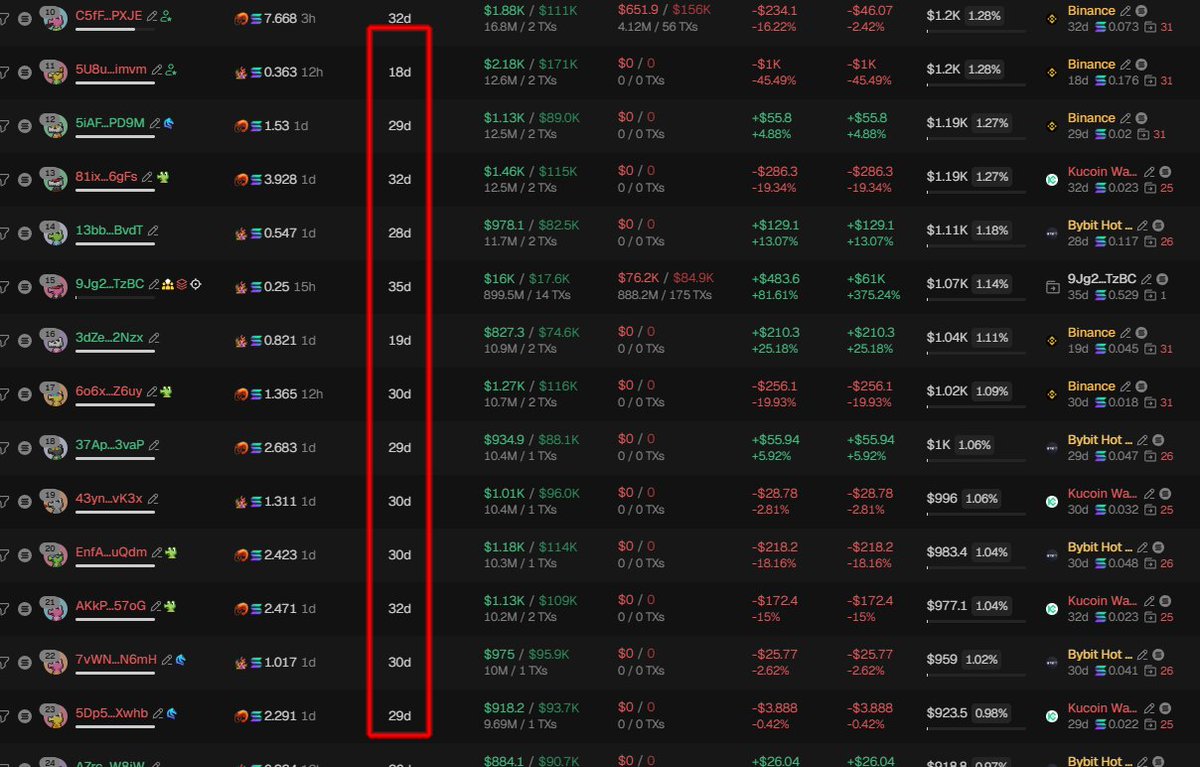Click the green frog tag on 81ix...6gFs
The height and width of the screenshot is (767, 1200).
[163, 177]
